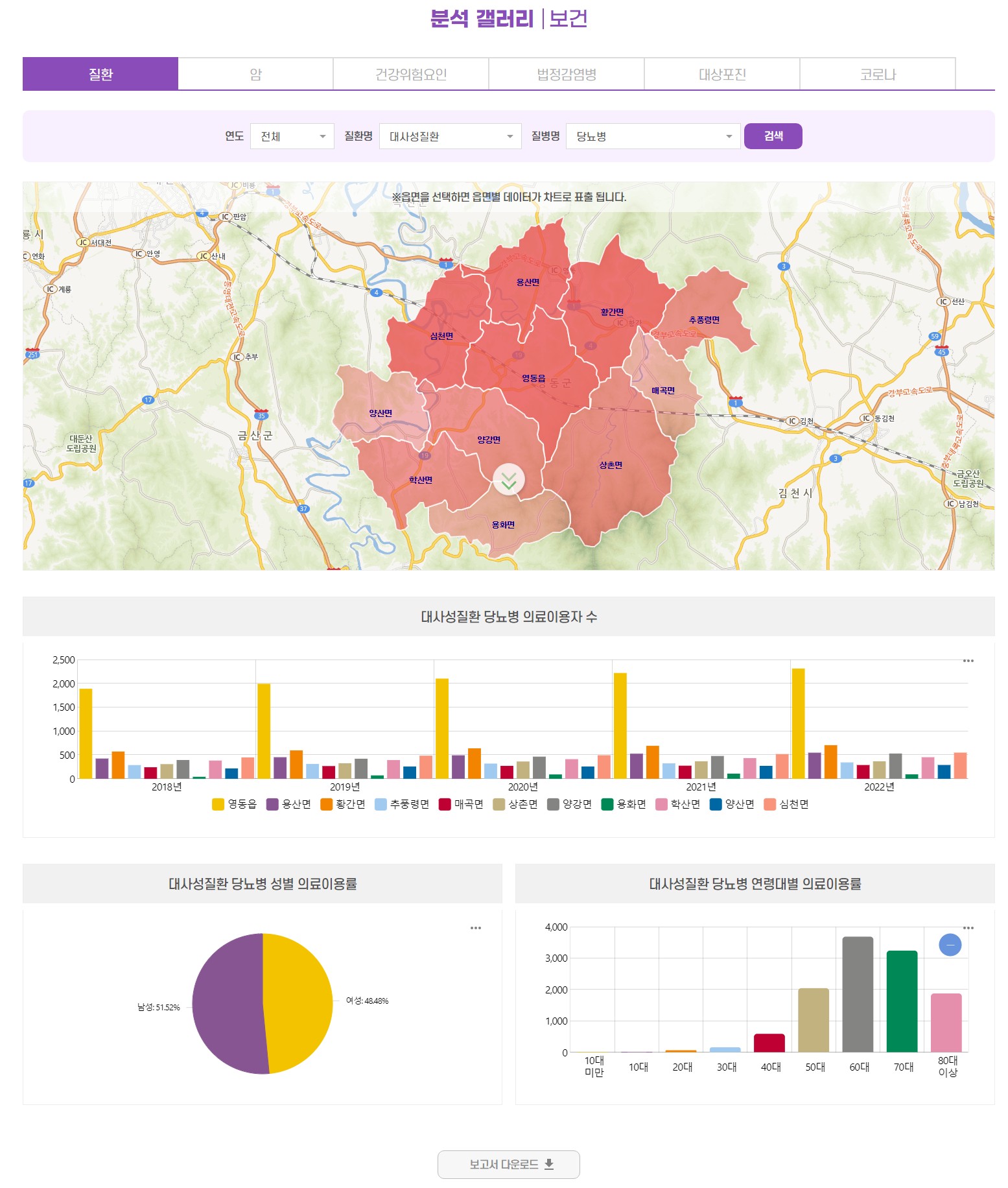Open the age chart's three-dot options menu

click(x=968, y=928)
